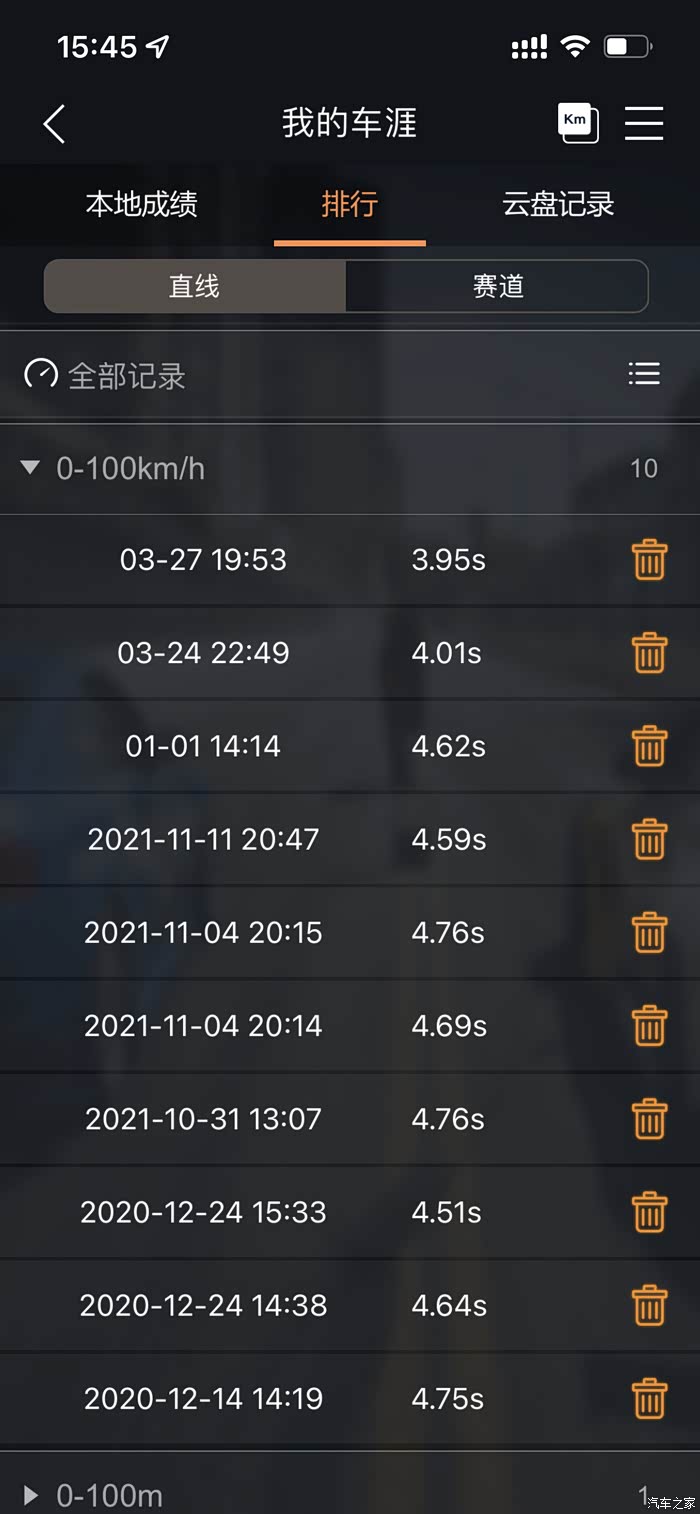The width and height of the screenshot is (700, 1514).
Task: Tap the back arrow icon
Action: point(55,124)
